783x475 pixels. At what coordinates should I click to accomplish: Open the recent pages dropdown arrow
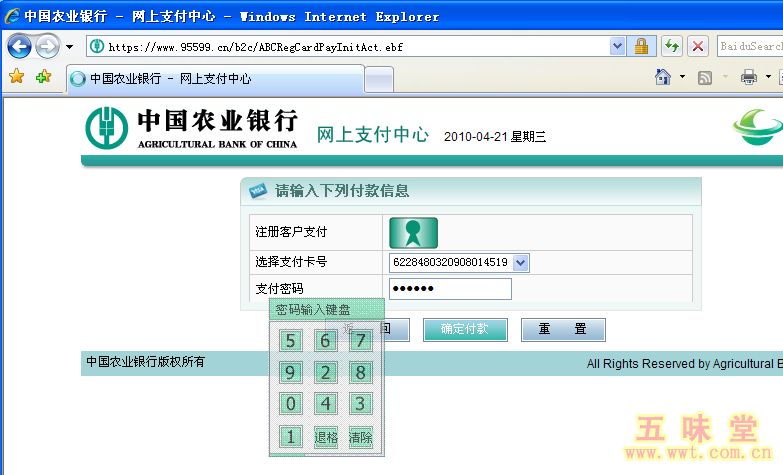tap(69, 47)
